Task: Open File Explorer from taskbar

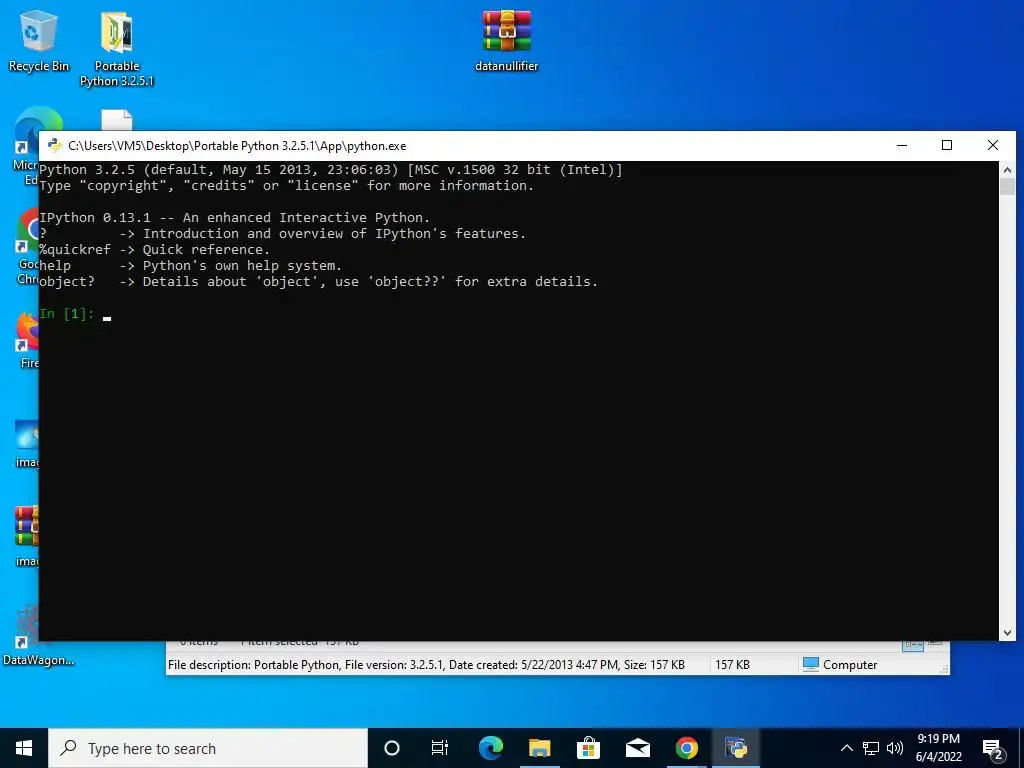Action: tap(539, 748)
